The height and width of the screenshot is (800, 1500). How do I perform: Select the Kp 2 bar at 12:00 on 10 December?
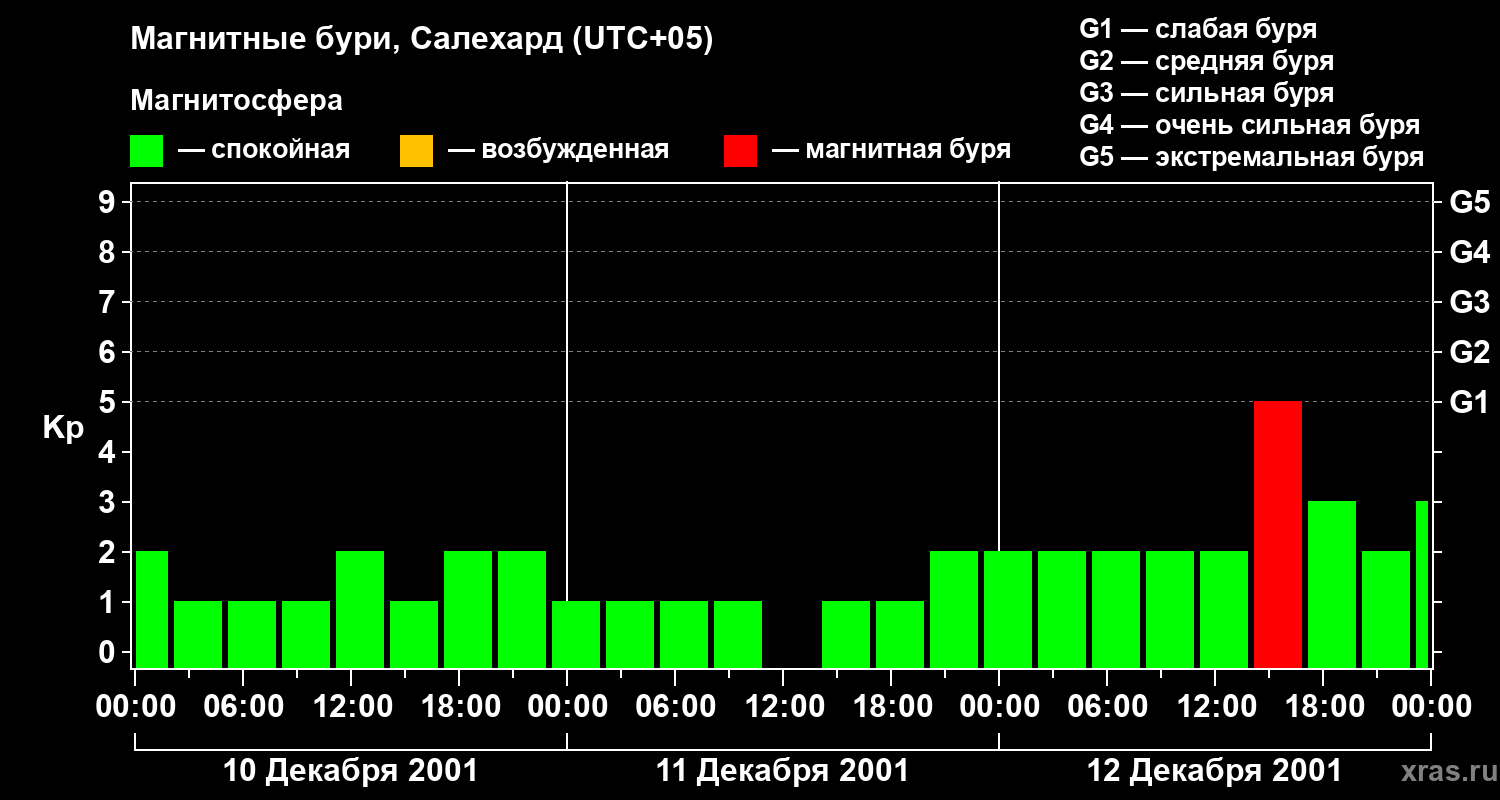tap(360, 610)
